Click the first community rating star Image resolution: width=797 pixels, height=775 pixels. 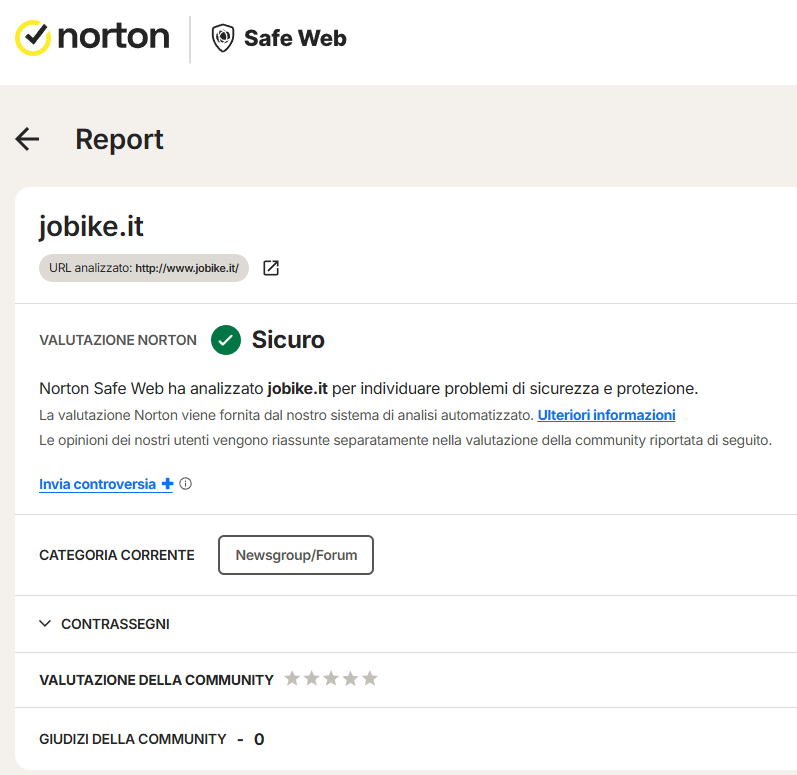[292, 678]
